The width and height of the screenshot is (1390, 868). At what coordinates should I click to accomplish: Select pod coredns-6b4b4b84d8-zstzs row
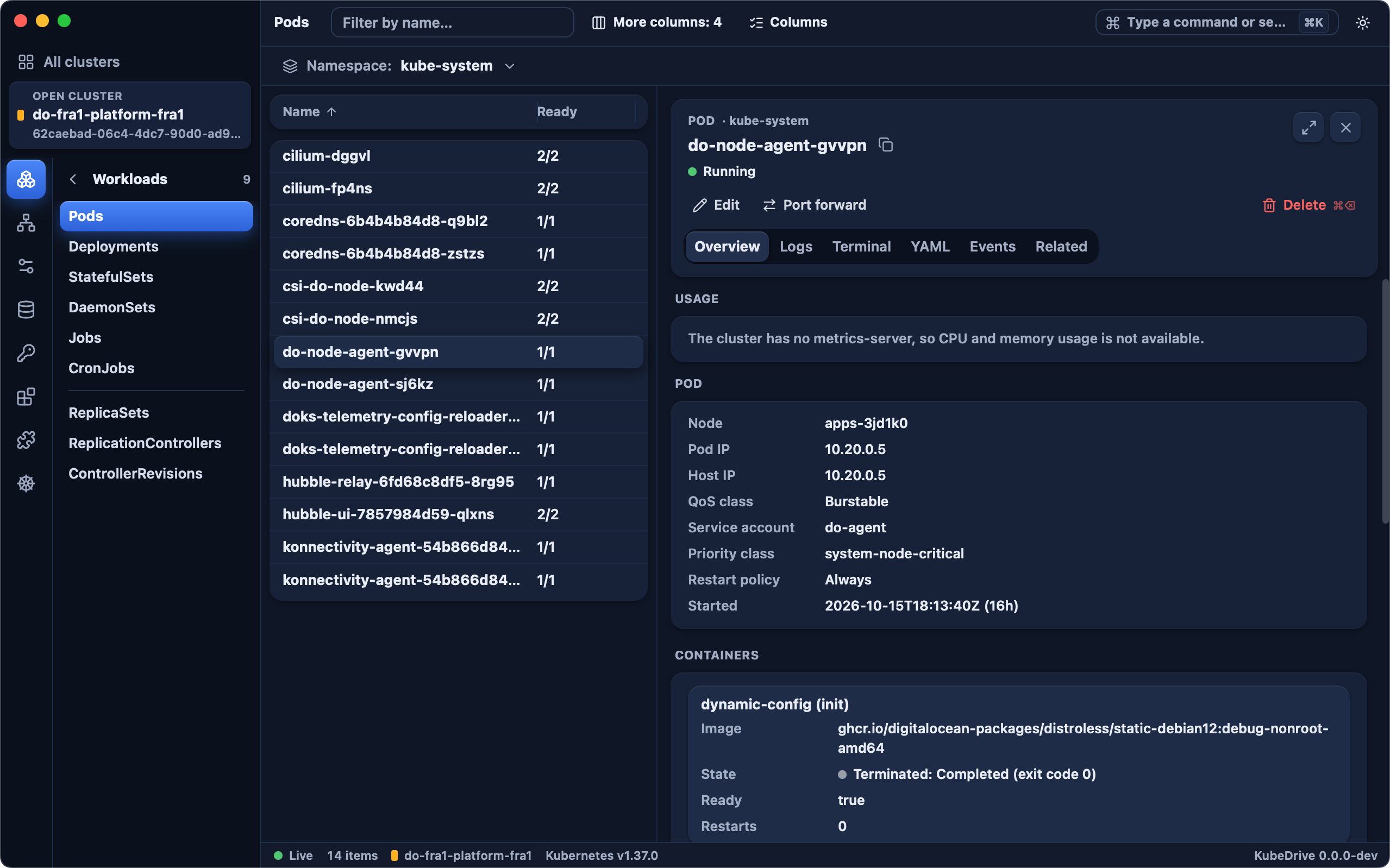(x=458, y=253)
